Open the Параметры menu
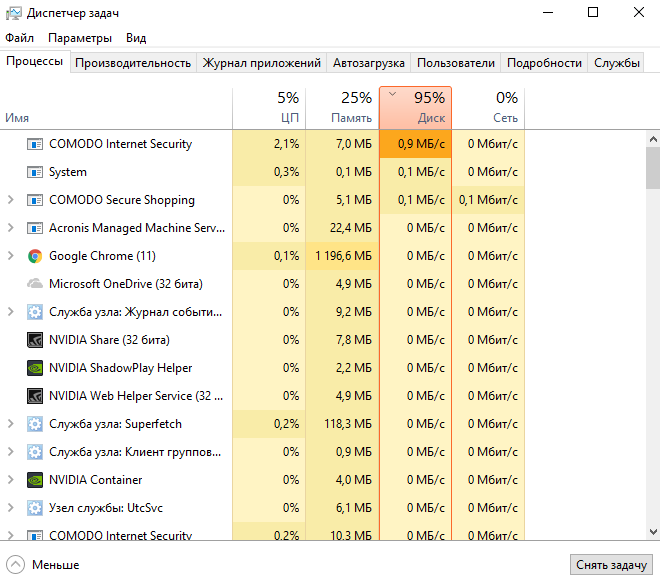The height and width of the screenshot is (580, 660). pyautogui.click(x=80, y=38)
